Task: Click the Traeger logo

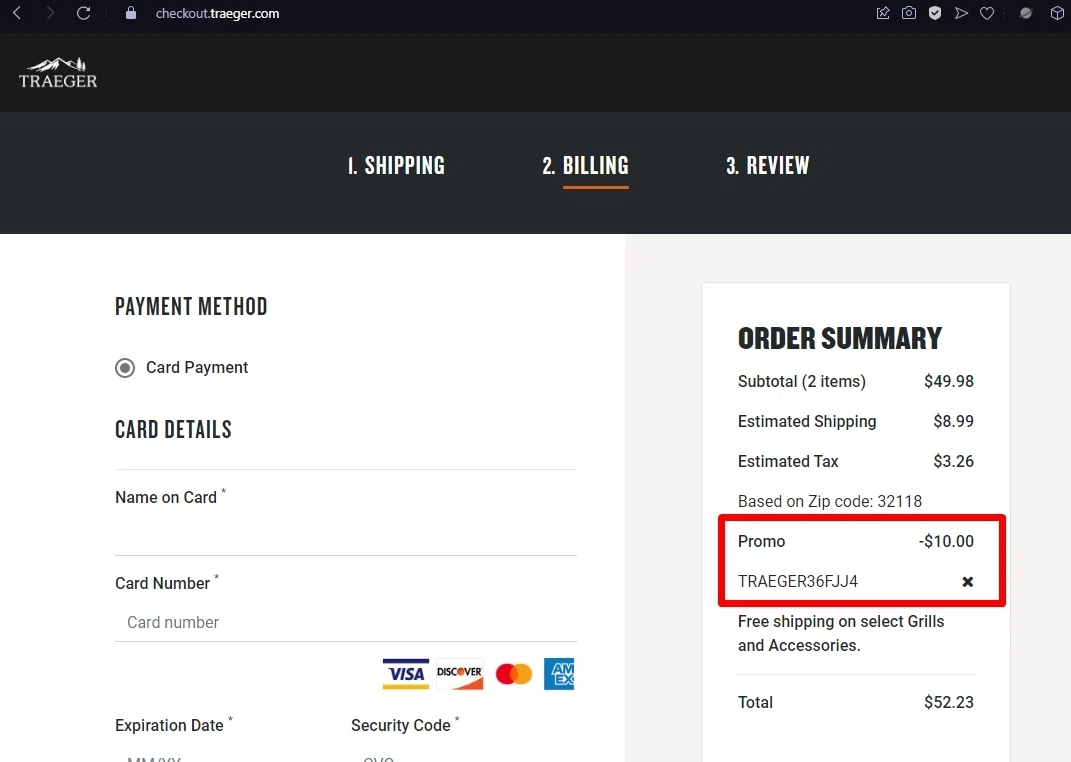Action: 58,73
